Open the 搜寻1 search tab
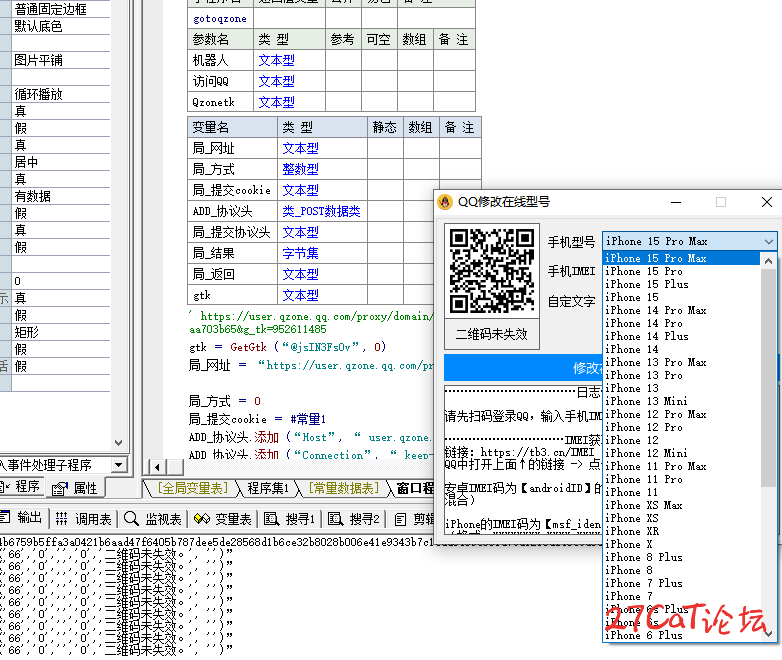The image size is (782, 660). click(x=289, y=519)
